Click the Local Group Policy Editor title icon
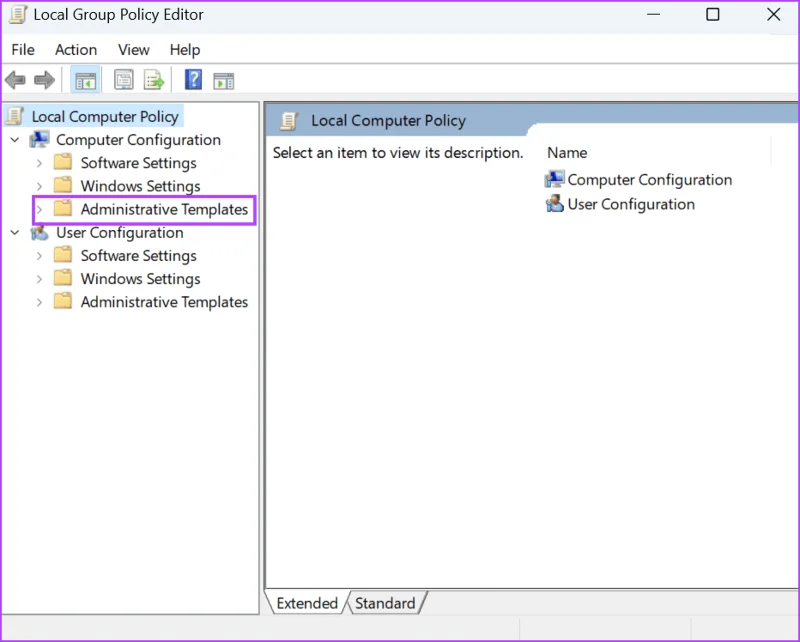The width and height of the screenshot is (800, 642). click(18, 14)
